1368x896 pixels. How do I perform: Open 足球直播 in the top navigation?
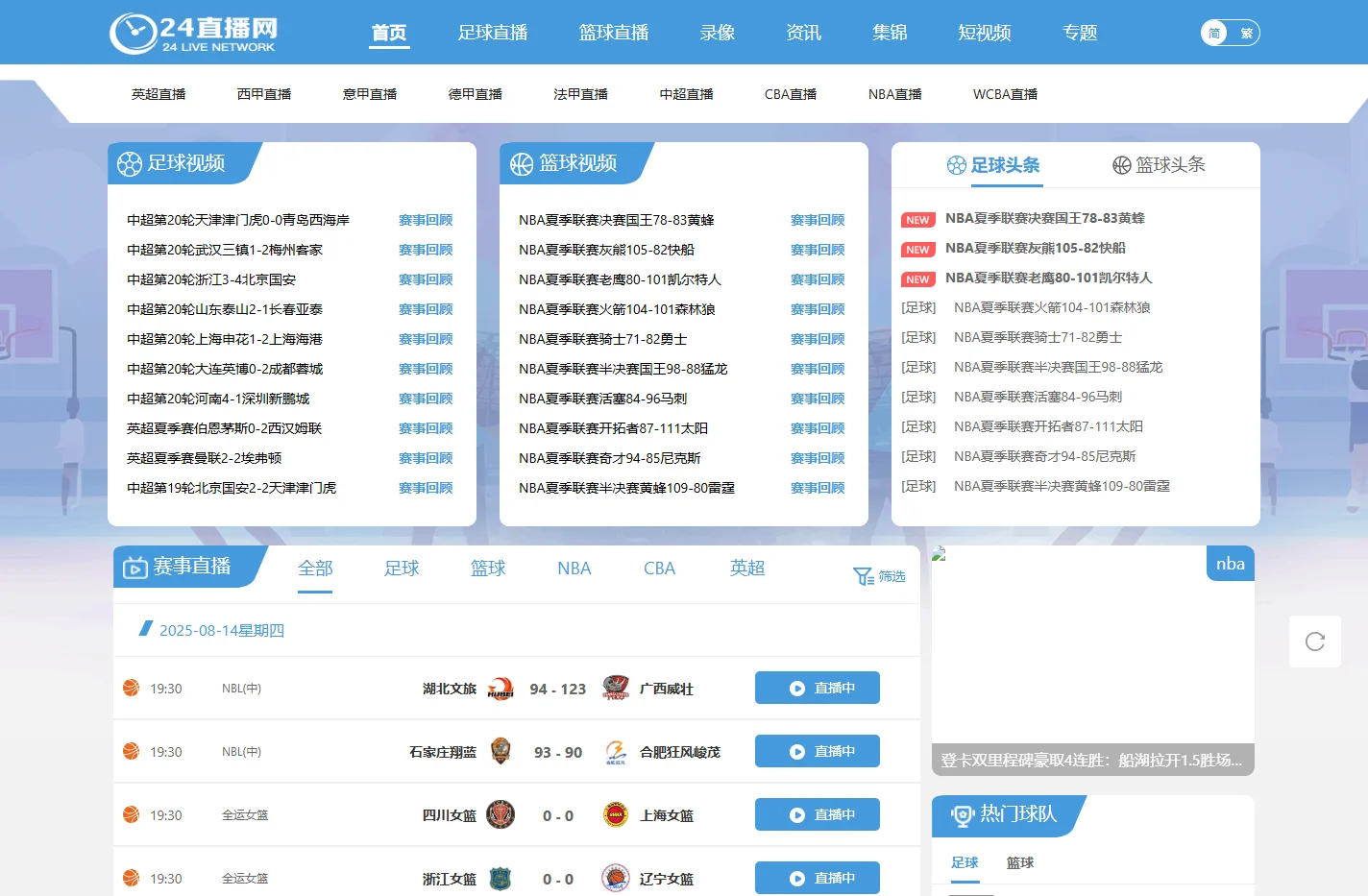[493, 33]
